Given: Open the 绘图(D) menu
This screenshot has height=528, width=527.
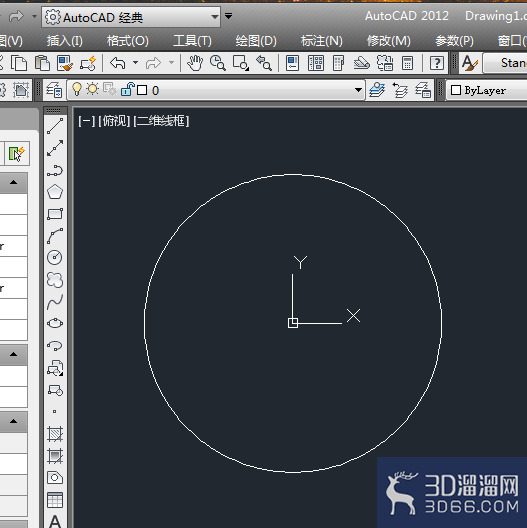Looking at the screenshot, I should point(256,41).
